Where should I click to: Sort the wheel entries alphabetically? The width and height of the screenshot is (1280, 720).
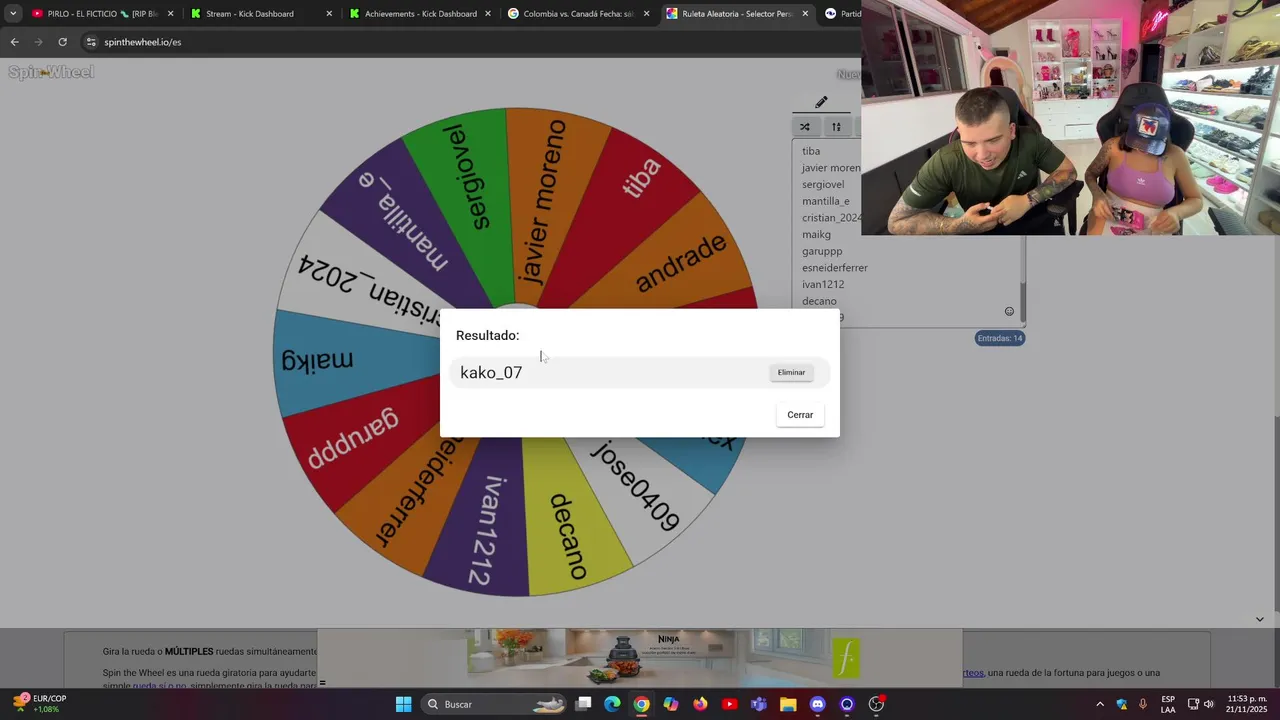(x=836, y=127)
